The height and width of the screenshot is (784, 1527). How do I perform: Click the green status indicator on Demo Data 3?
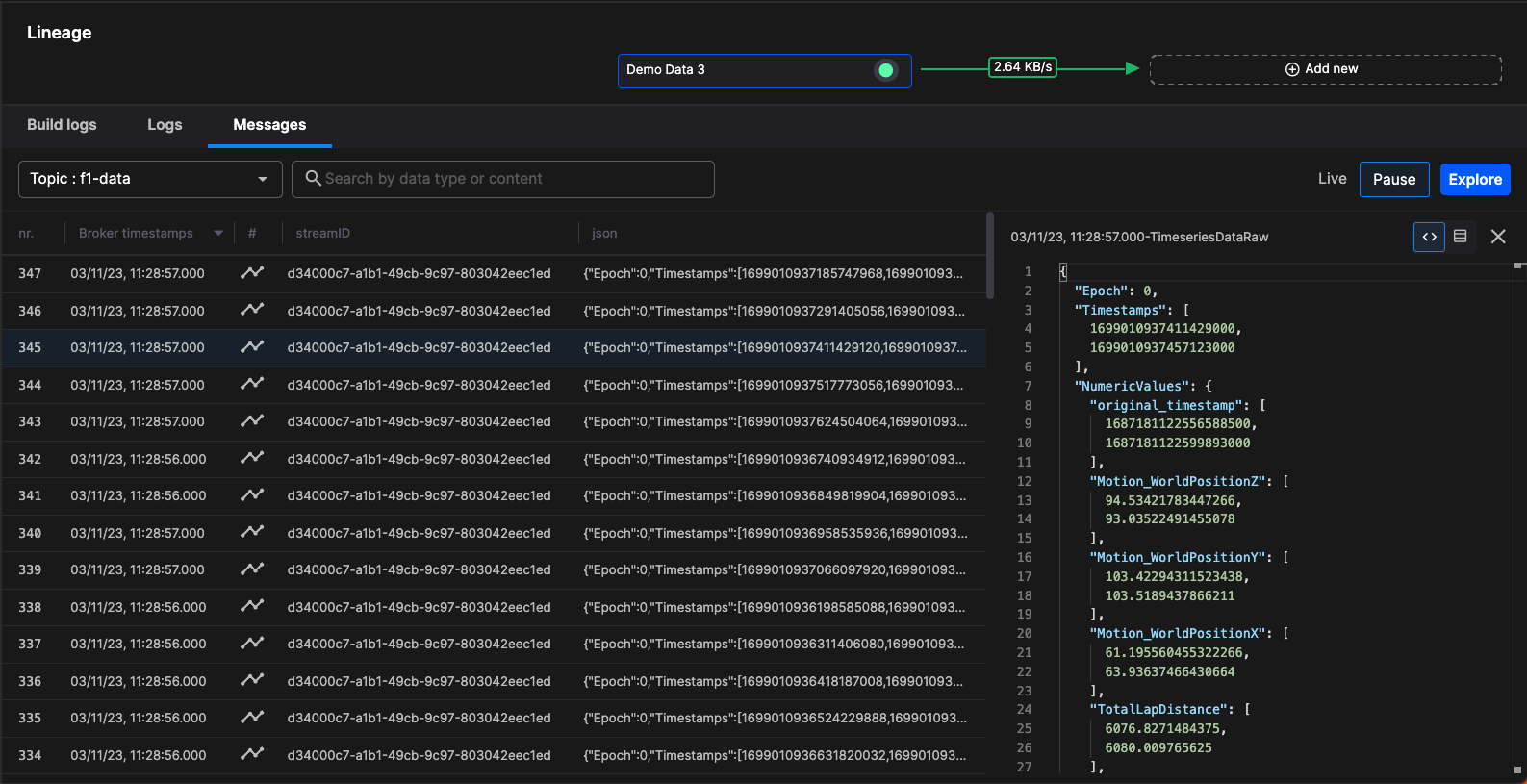[x=885, y=70]
